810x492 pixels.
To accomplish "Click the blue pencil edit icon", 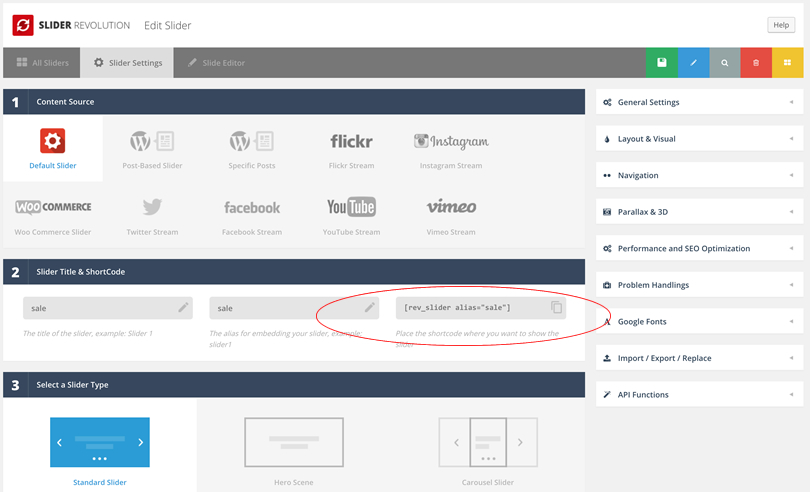I will pos(693,63).
